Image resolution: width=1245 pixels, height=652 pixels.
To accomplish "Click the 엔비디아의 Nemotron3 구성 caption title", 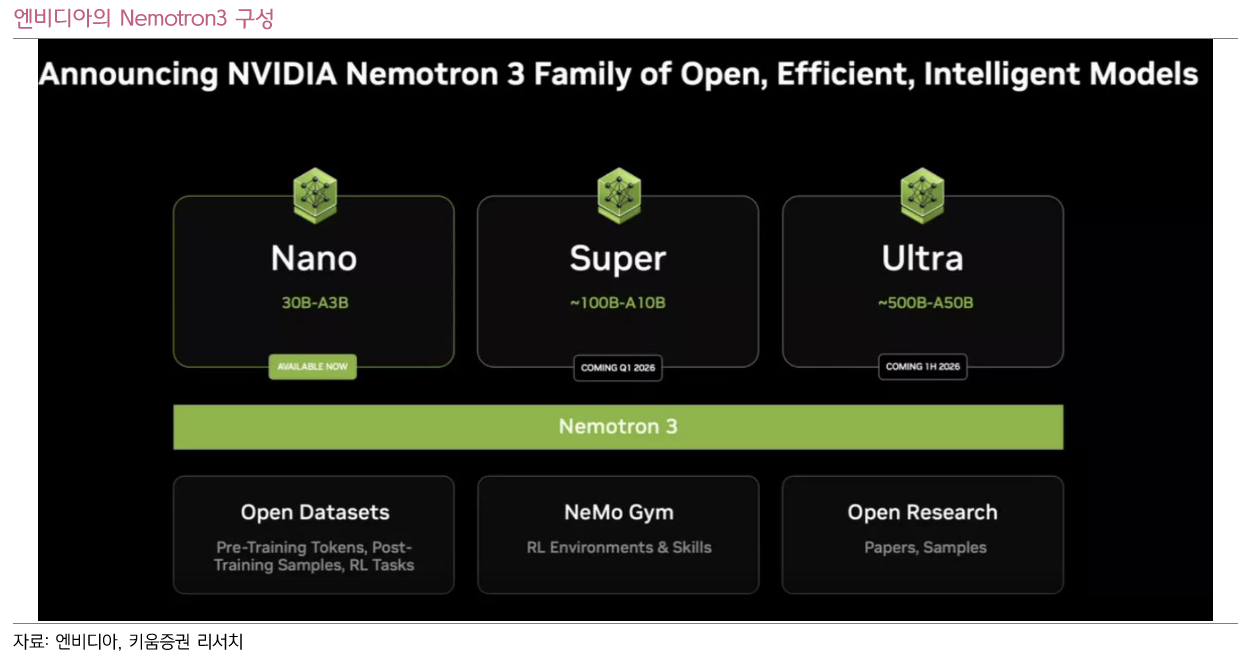I will click(143, 18).
